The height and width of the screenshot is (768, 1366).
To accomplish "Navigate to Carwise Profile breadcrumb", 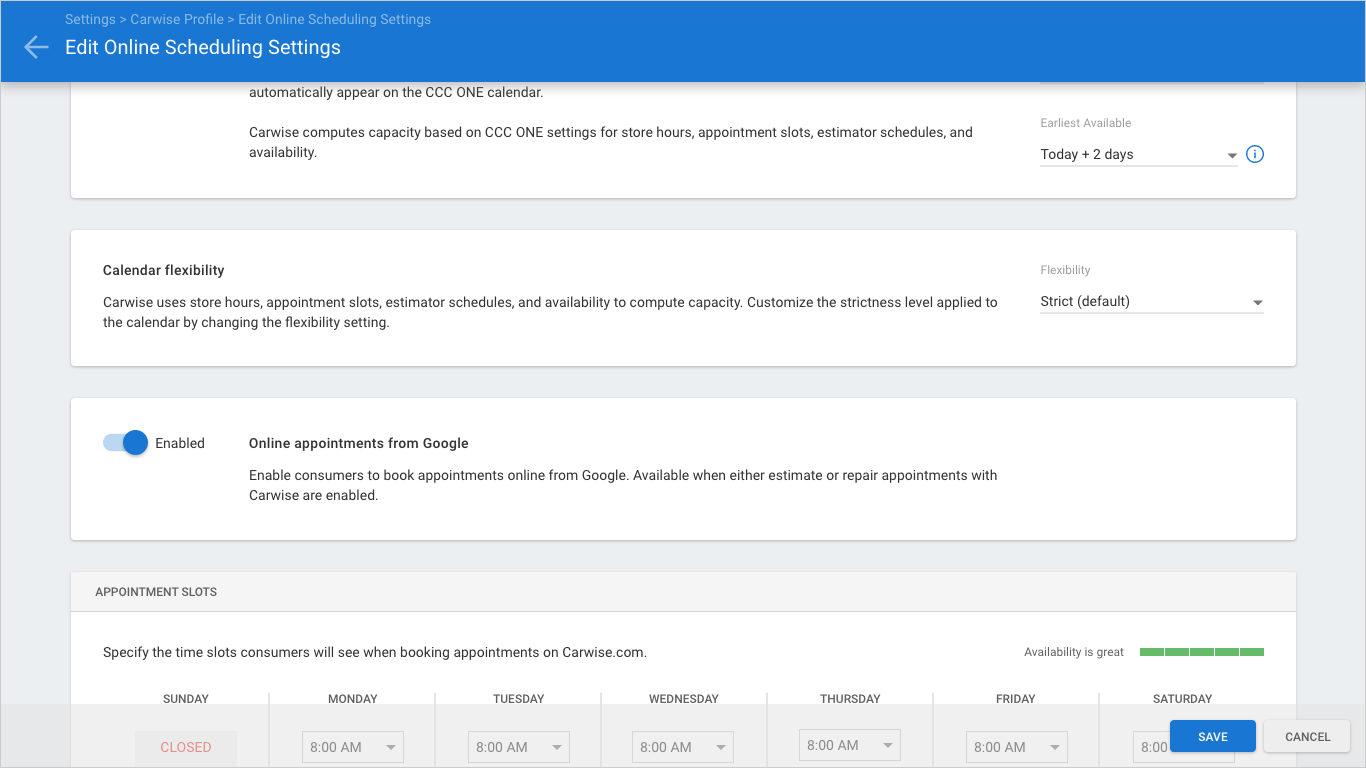I will click(177, 19).
